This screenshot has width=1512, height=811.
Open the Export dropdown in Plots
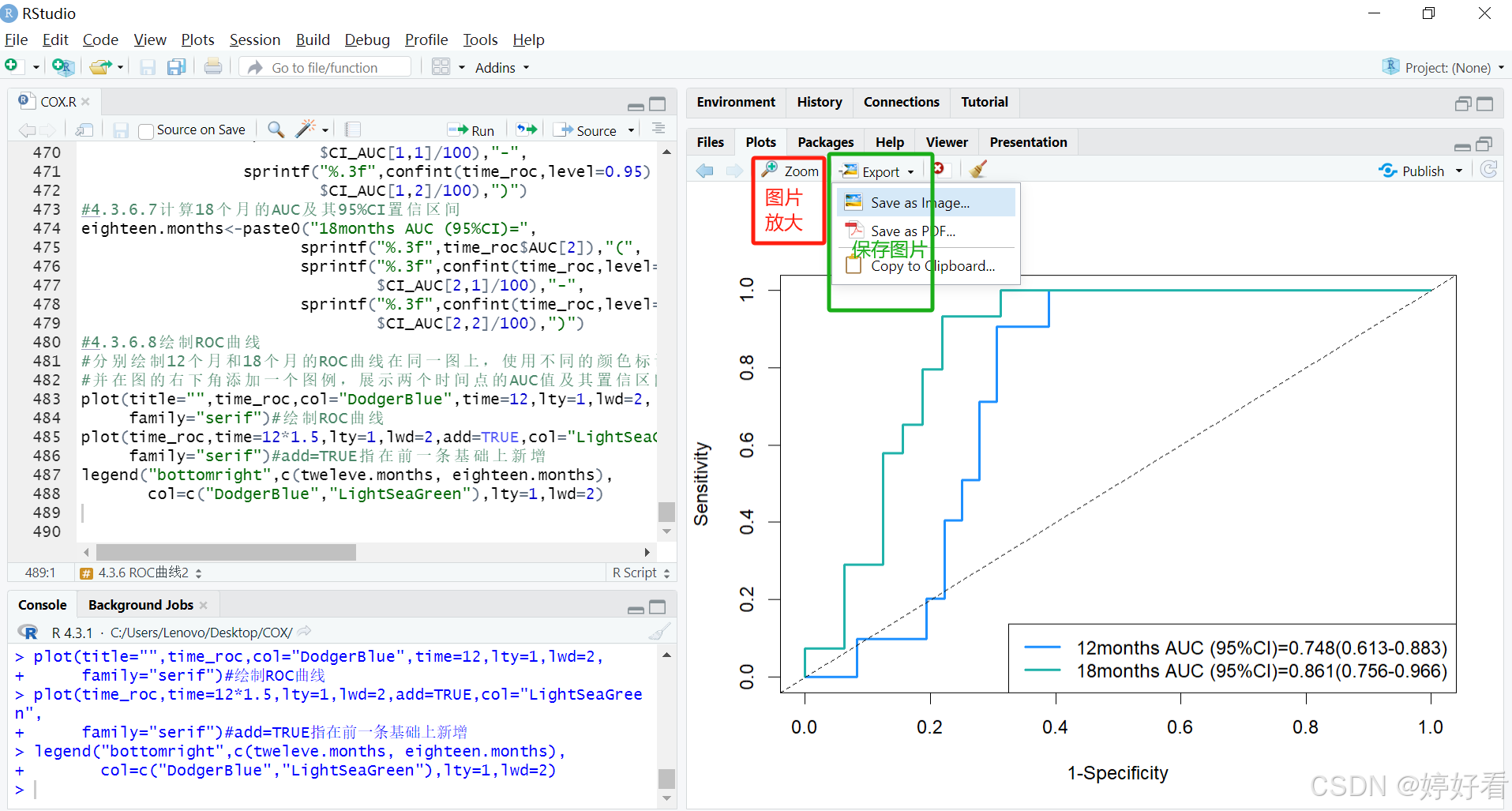876,171
